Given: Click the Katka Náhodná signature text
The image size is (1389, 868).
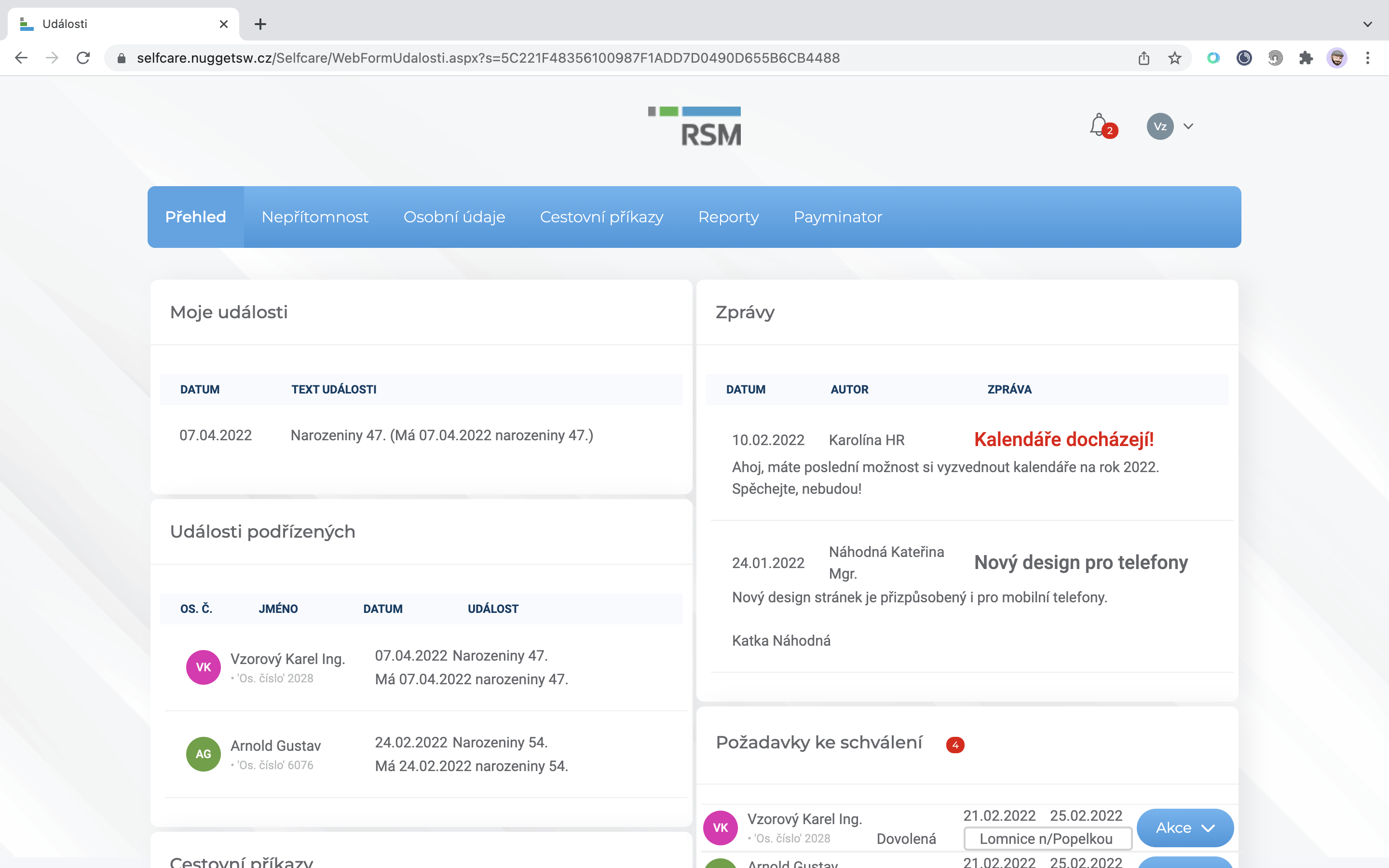Looking at the screenshot, I should pyautogui.click(x=781, y=641).
